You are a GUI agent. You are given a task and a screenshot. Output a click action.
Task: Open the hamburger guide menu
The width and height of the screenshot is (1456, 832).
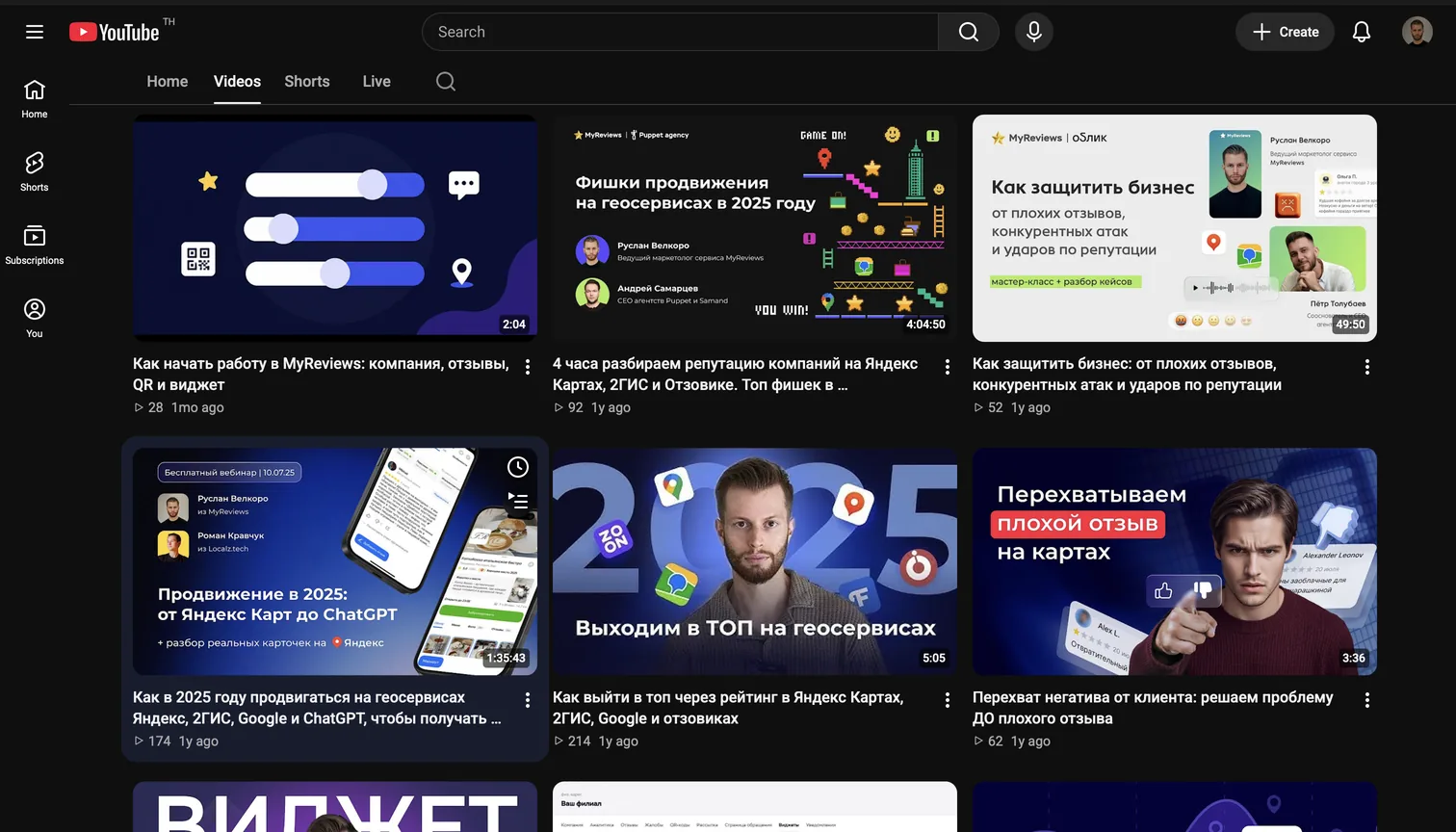(x=35, y=32)
